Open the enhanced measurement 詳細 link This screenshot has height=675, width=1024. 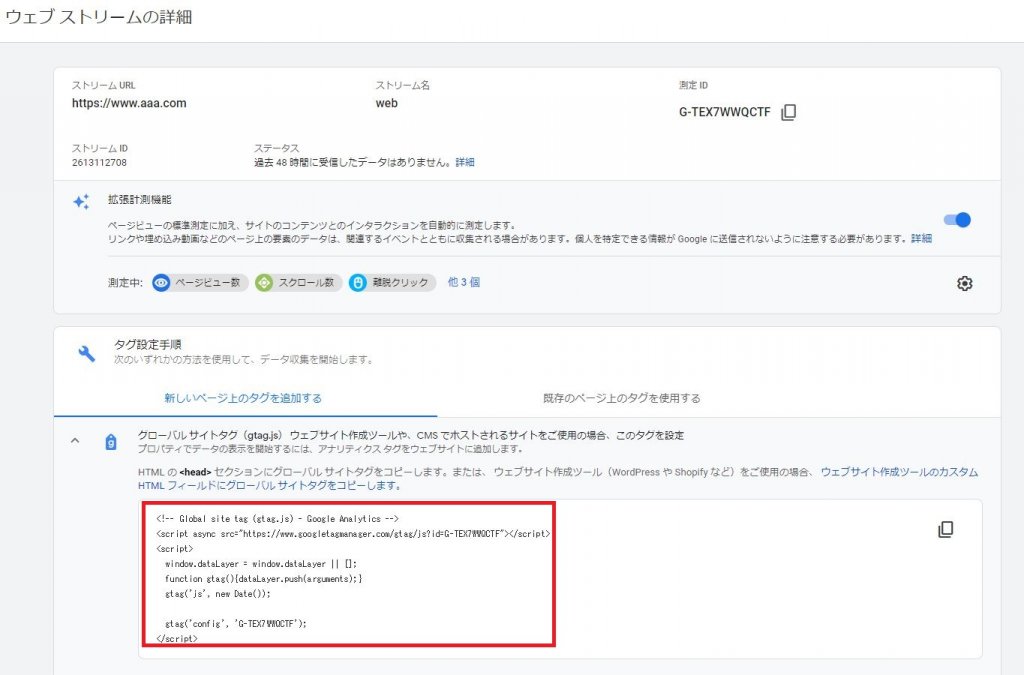point(921,239)
